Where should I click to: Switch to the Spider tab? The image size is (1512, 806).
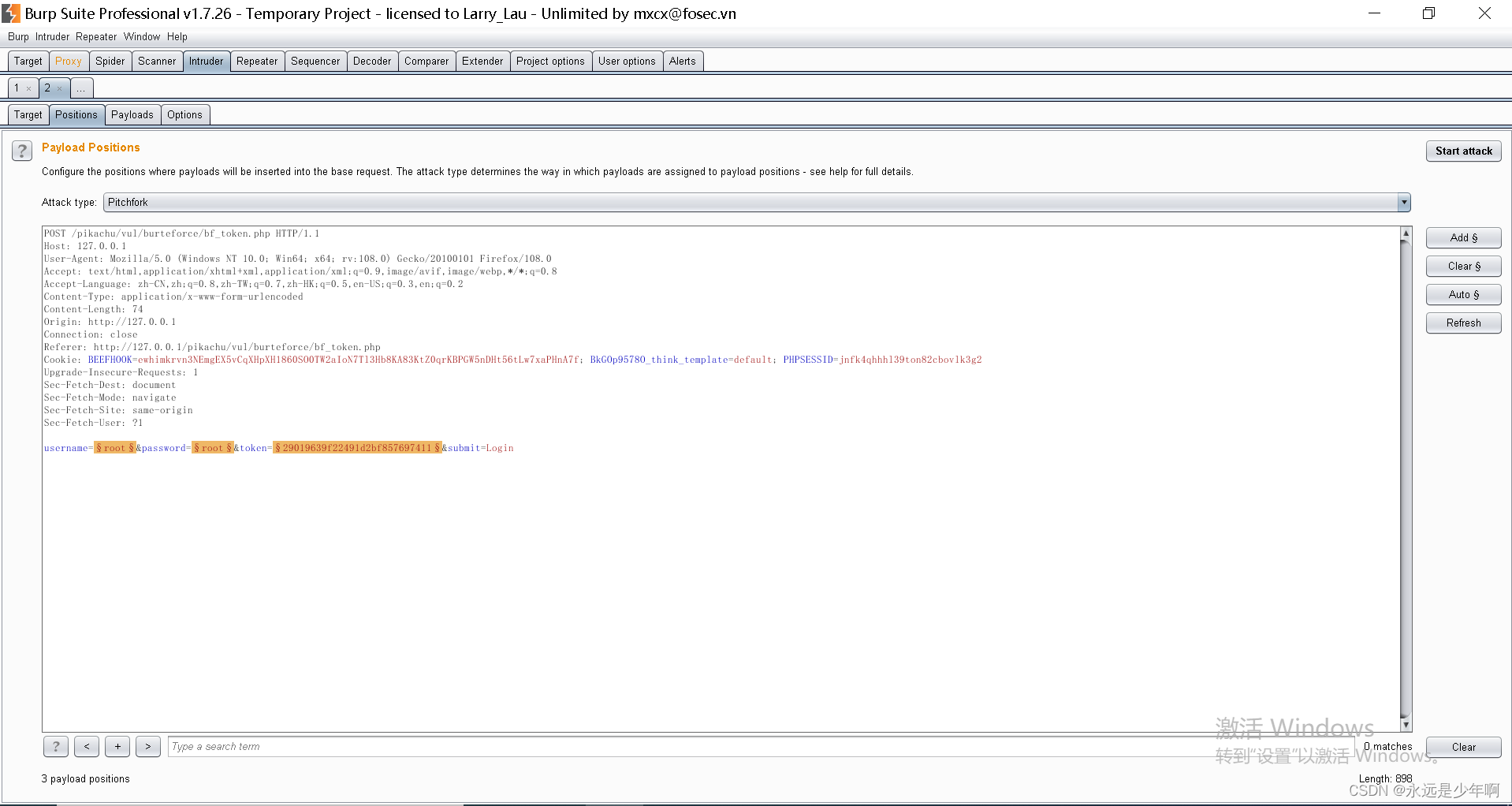(x=110, y=61)
